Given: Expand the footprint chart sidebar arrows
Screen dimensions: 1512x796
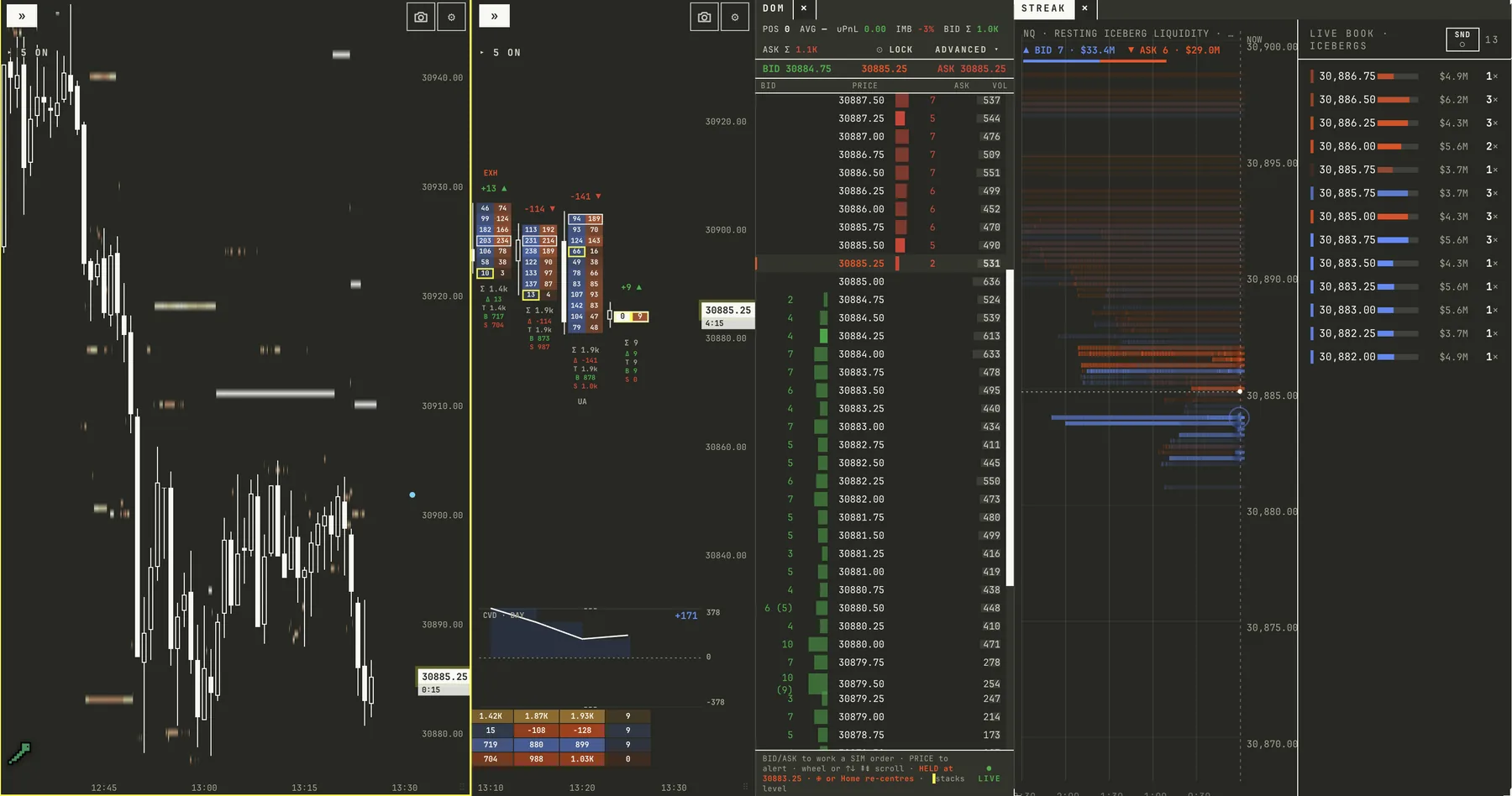Looking at the screenshot, I should pyautogui.click(x=494, y=16).
